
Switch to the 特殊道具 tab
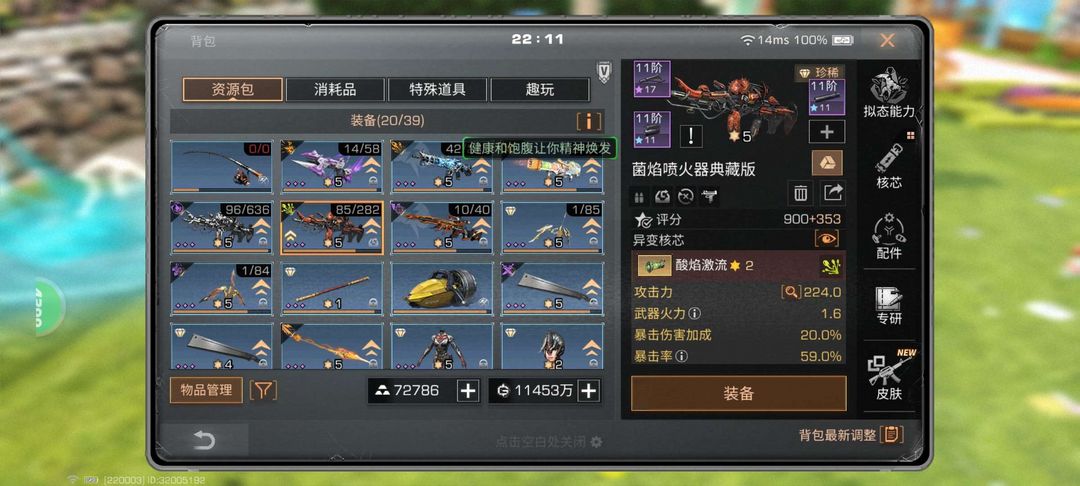pos(437,89)
